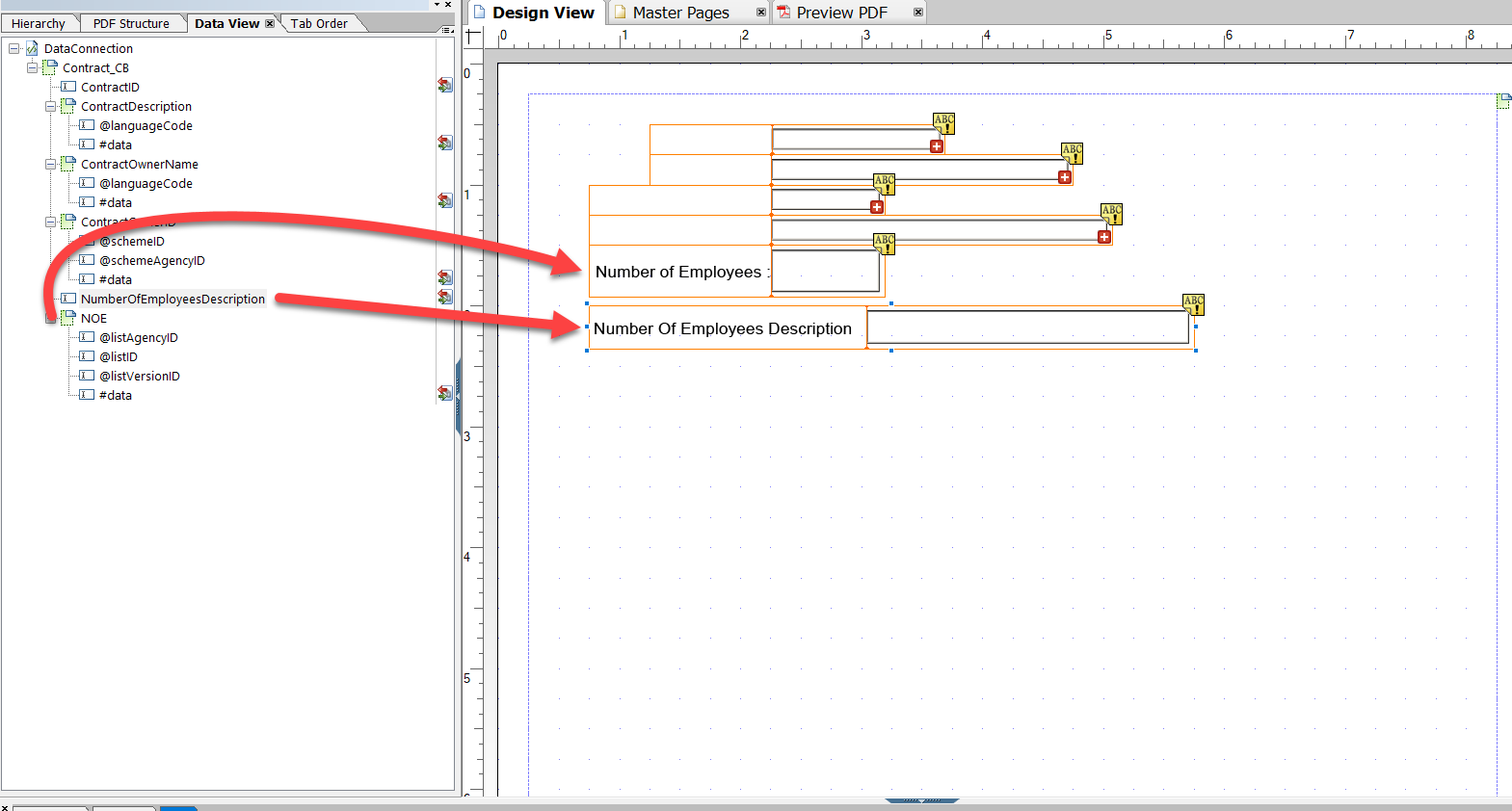Select the NumberOfEmployeesDescription tree row

pyautogui.click(x=172, y=299)
